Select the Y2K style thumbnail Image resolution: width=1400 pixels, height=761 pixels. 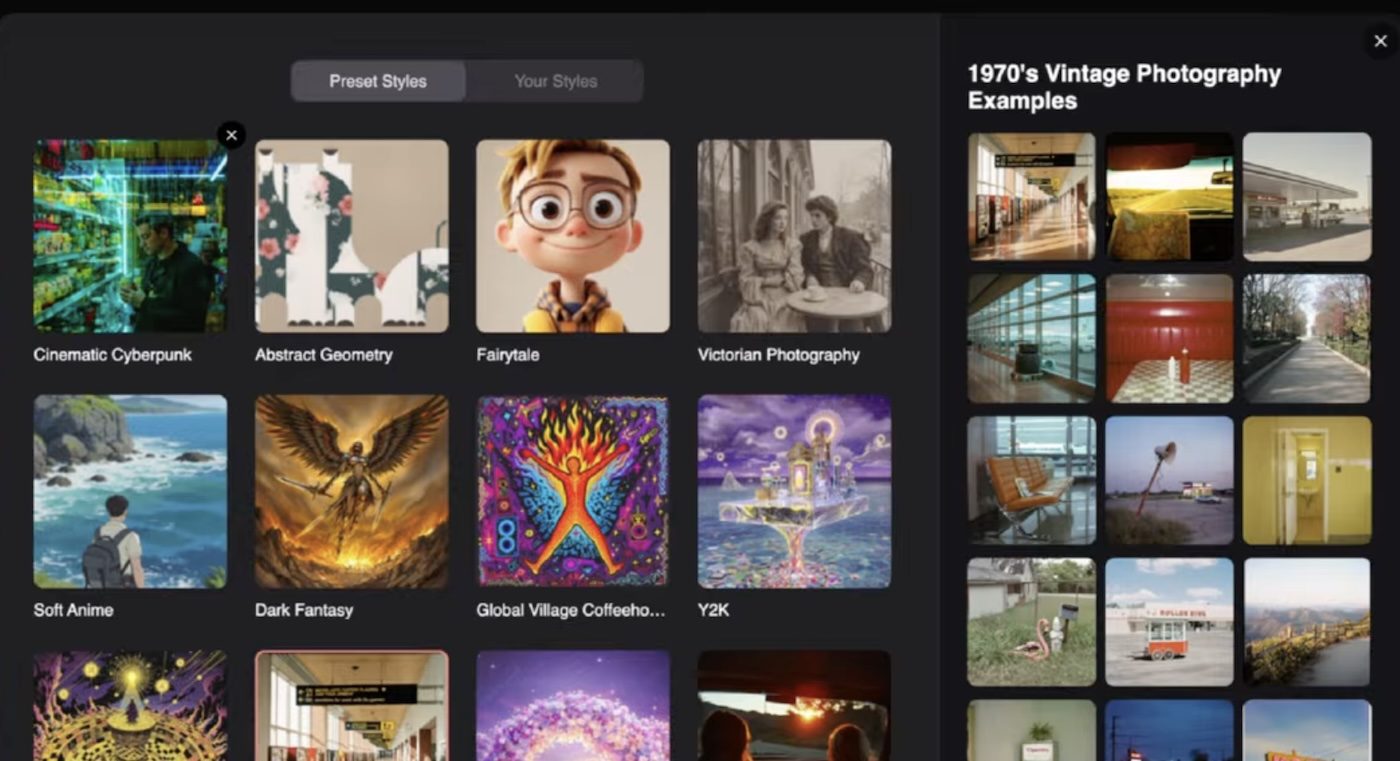tap(794, 491)
